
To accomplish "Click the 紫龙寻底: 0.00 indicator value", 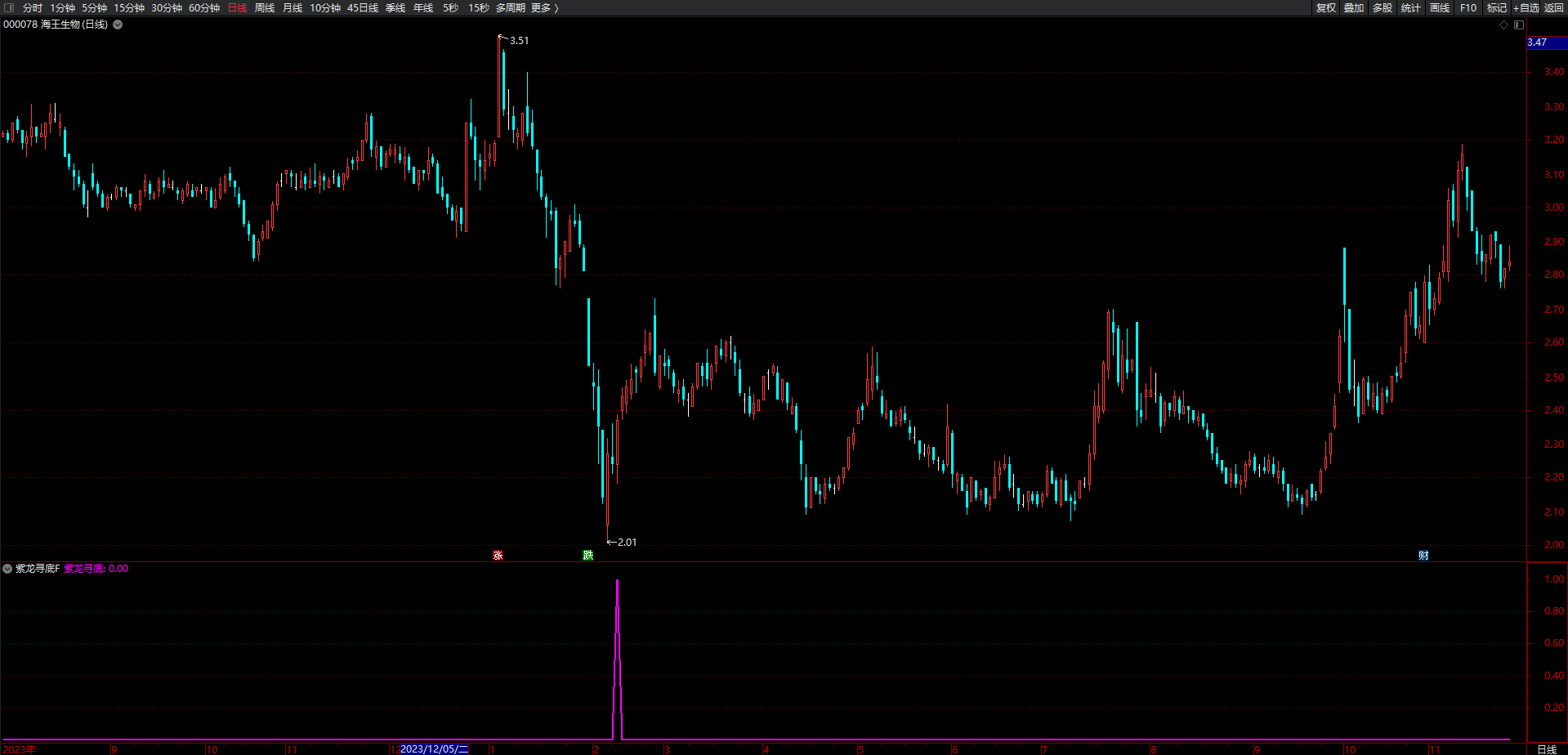I will click(x=96, y=569).
